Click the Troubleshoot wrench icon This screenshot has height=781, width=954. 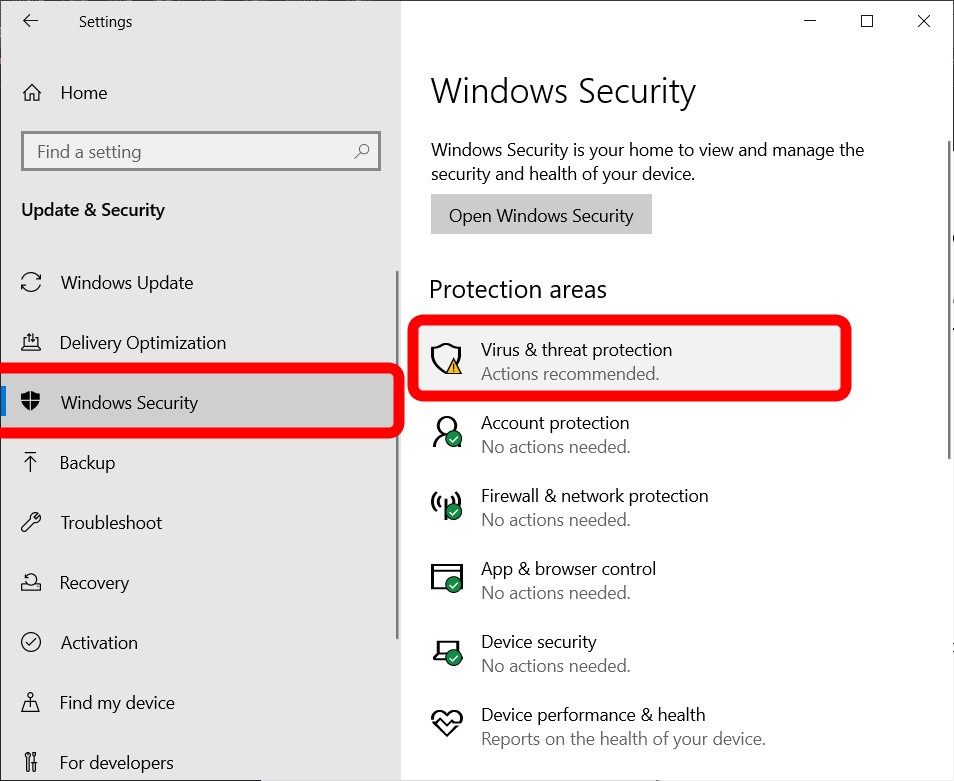point(31,522)
